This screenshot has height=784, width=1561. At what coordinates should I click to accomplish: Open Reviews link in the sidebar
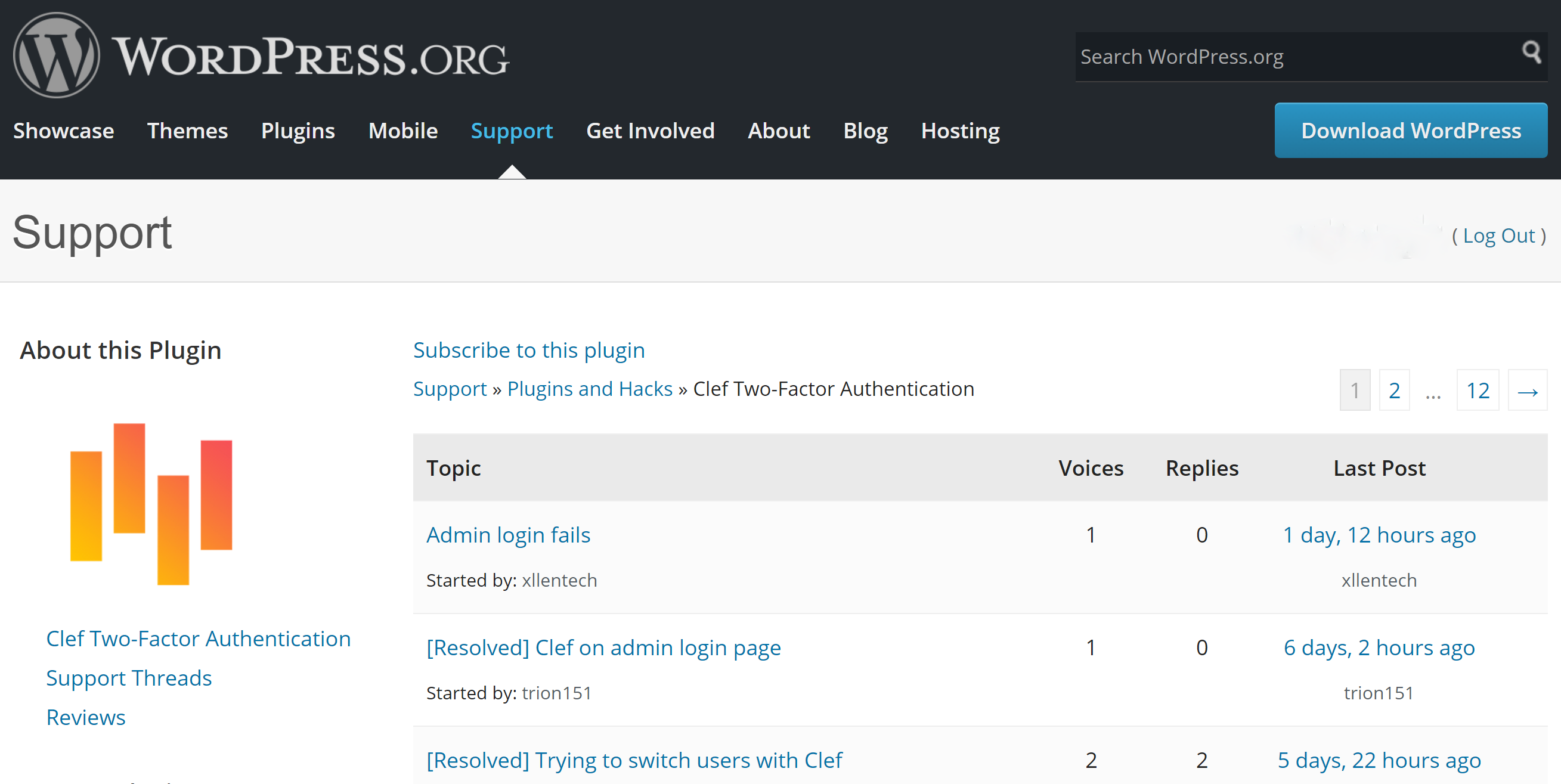85,717
